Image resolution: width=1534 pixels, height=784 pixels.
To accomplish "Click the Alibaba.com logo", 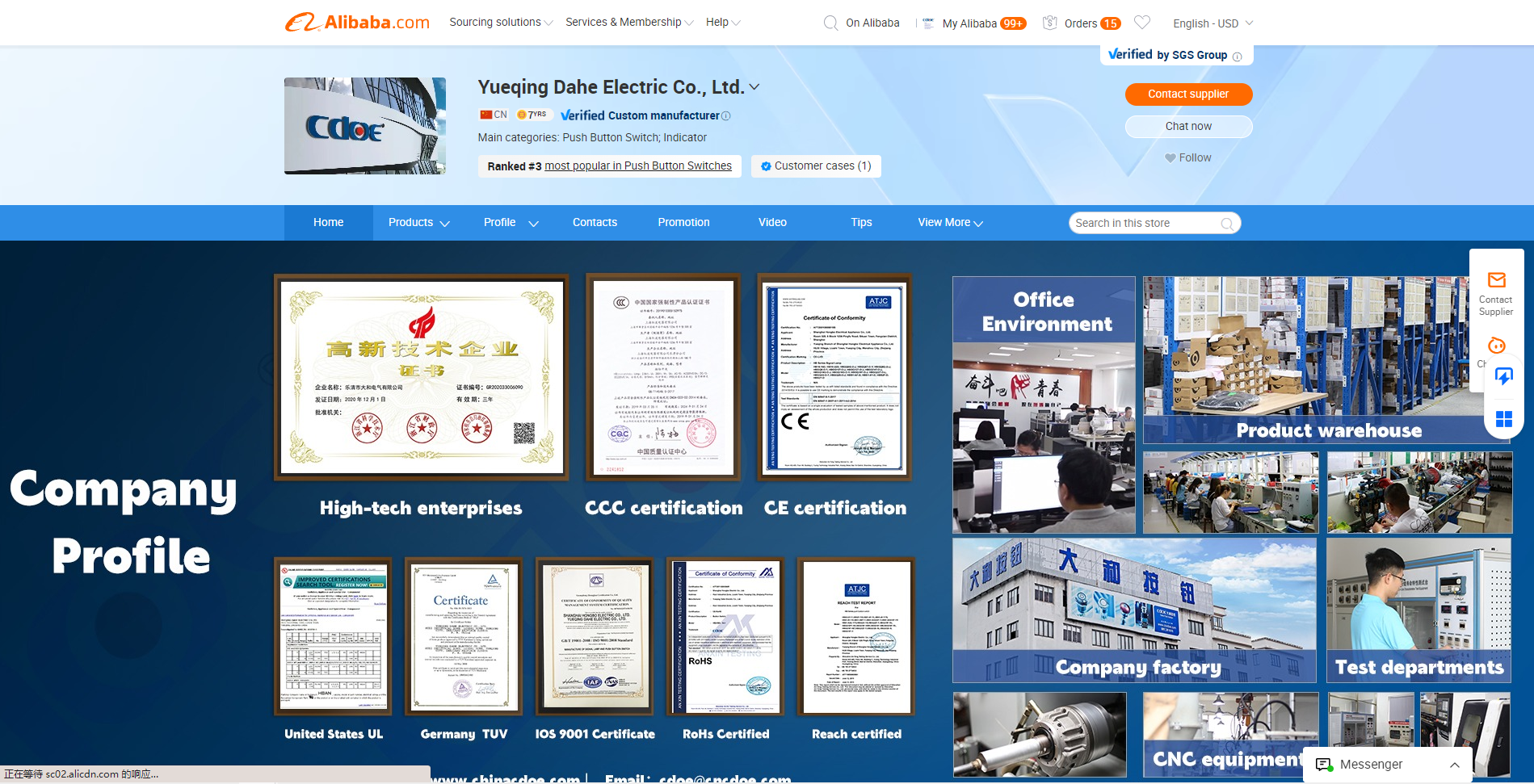I will 357,22.
